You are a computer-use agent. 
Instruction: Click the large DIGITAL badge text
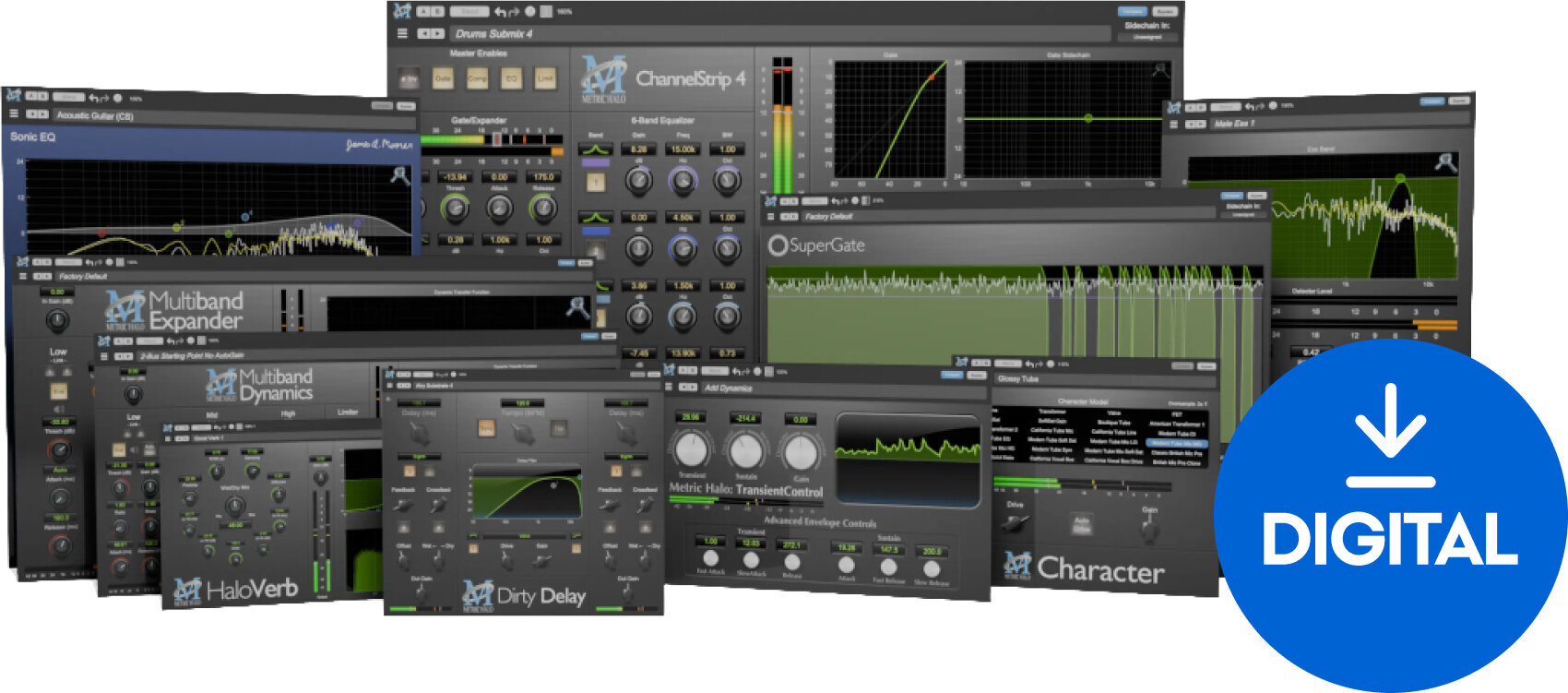point(1390,539)
